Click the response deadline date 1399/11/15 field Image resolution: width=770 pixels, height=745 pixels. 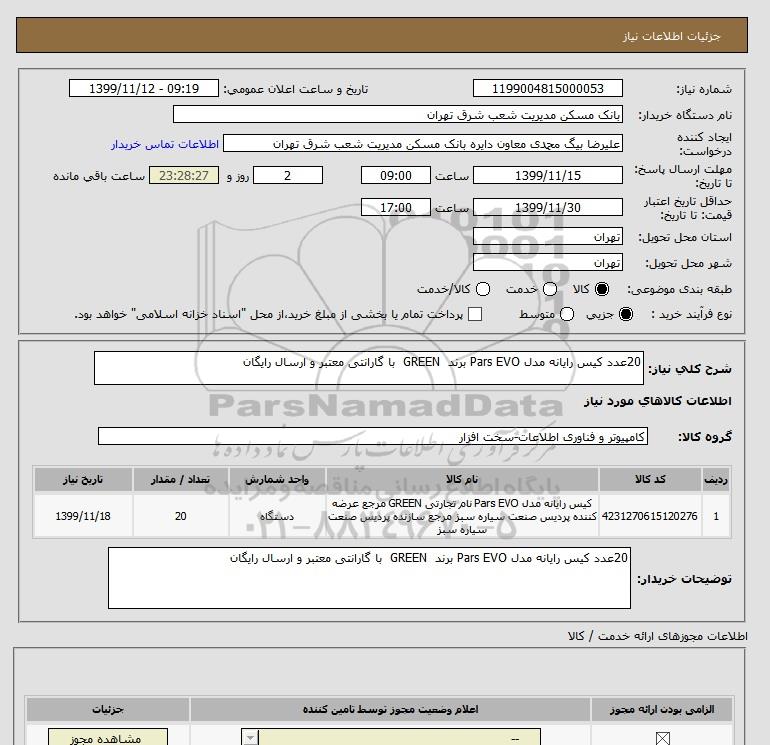coord(546,175)
